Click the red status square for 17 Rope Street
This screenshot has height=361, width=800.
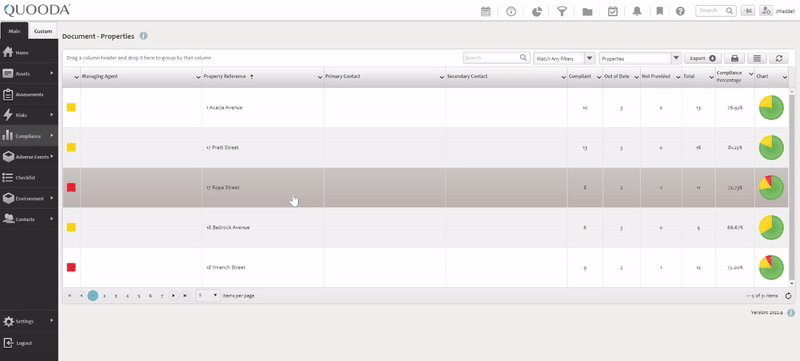tap(71, 188)
